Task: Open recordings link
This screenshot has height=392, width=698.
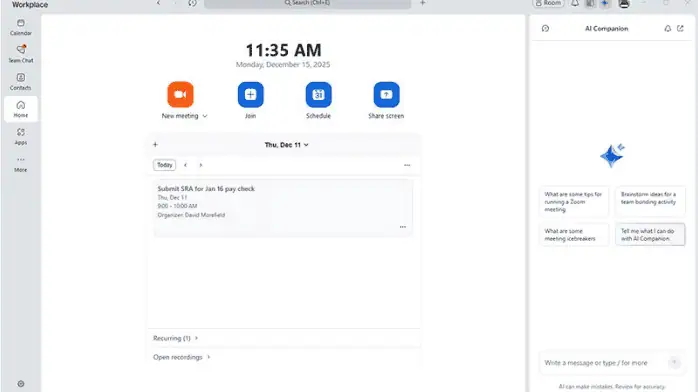Action: [x=181, y=357]
